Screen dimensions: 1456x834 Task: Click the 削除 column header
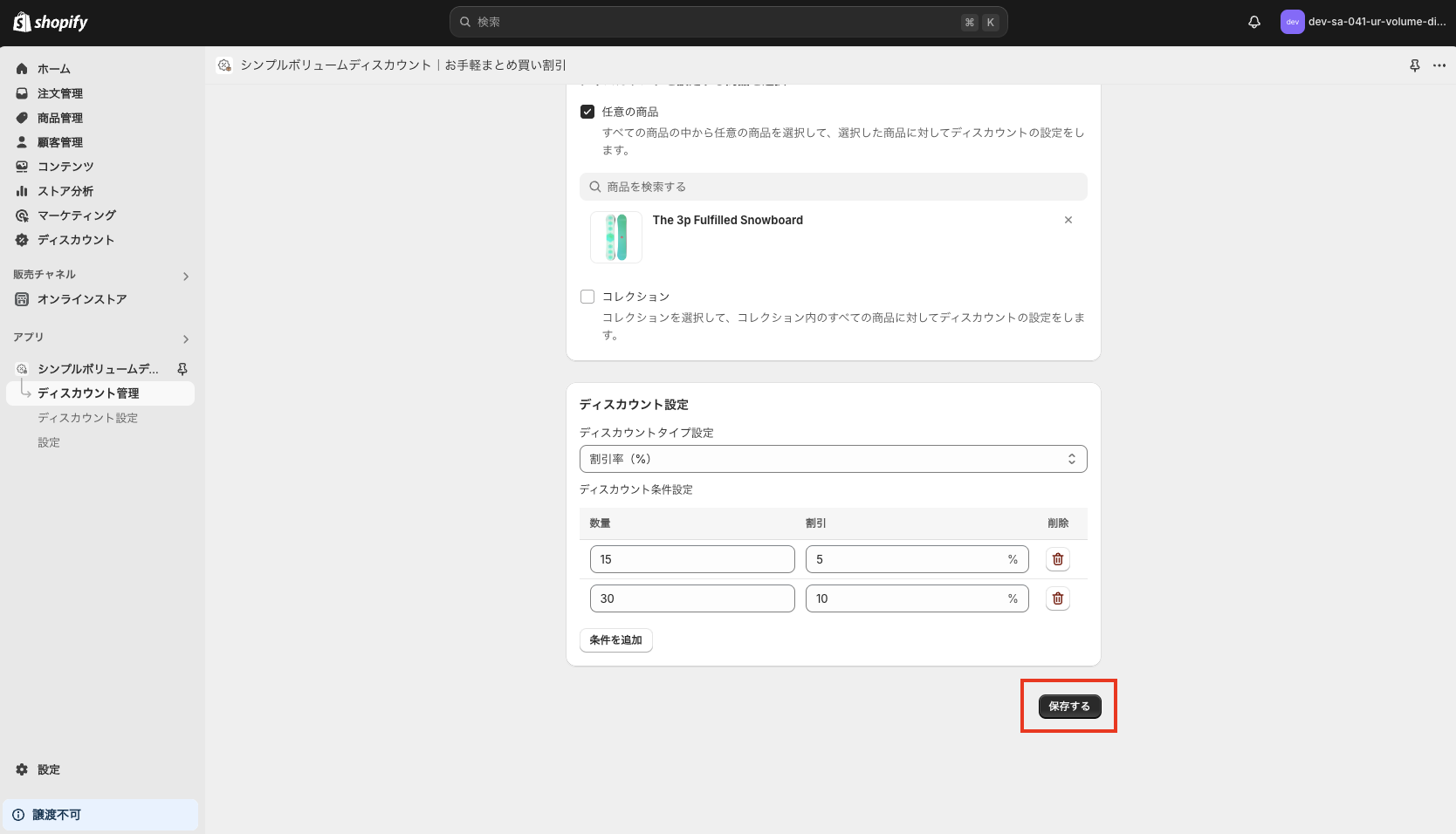pyautogui.click(x=1058, y=523)
